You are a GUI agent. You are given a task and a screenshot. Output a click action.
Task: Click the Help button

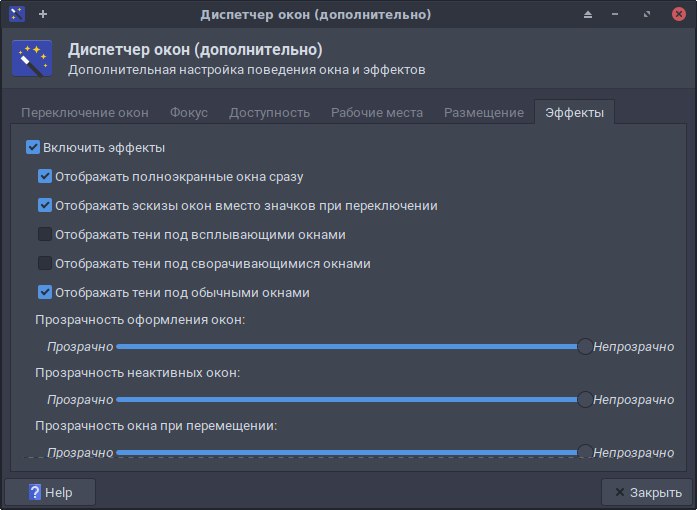[x=50, y=492]
